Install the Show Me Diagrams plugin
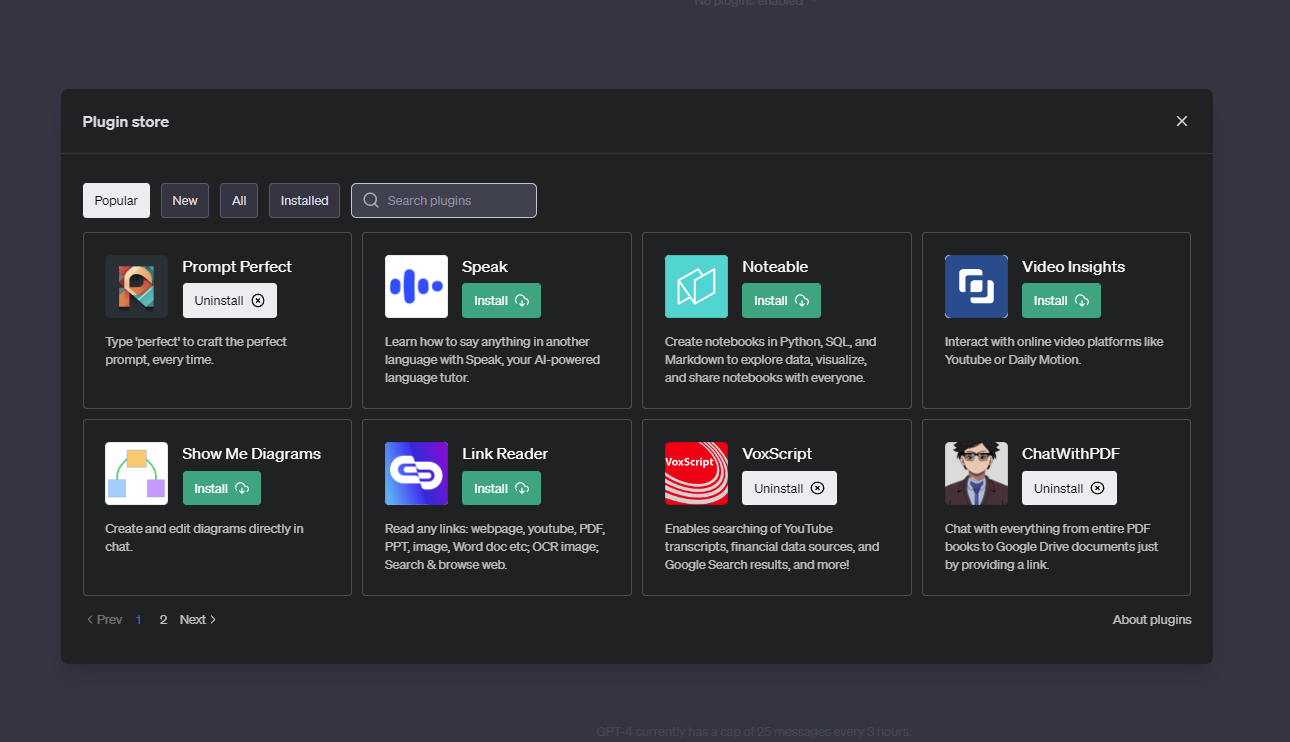1290x742 pixels. (222, 488)
